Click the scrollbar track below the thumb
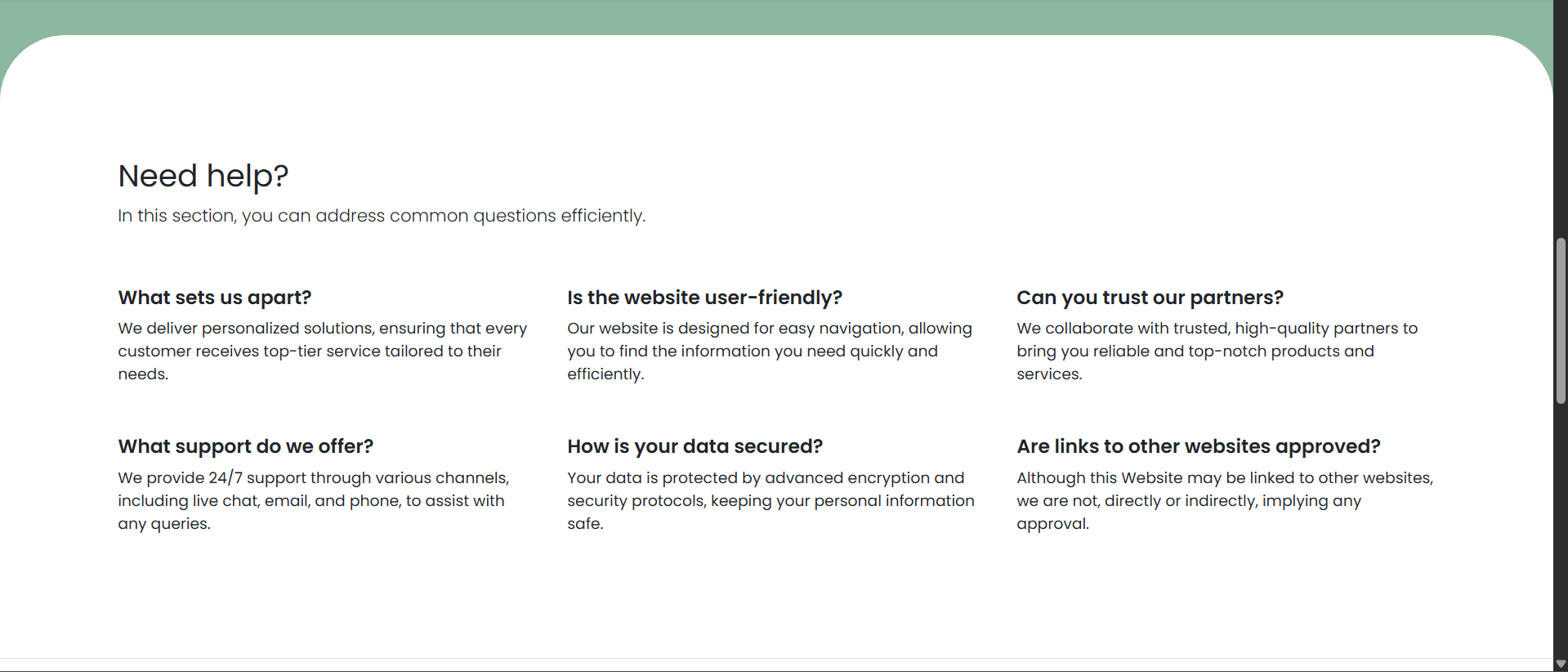This screenshot has height=672, width=1568. click(1561, 530)
